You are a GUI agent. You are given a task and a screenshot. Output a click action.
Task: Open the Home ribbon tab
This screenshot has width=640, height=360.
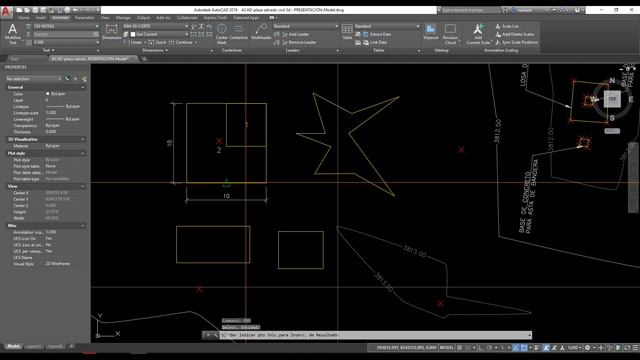click(24, 18)
